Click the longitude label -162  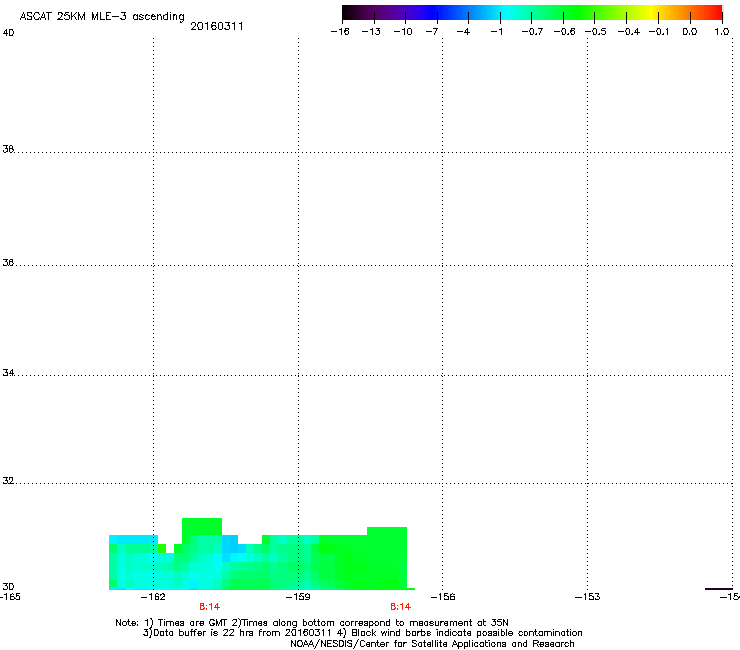[x=153, y=597]
